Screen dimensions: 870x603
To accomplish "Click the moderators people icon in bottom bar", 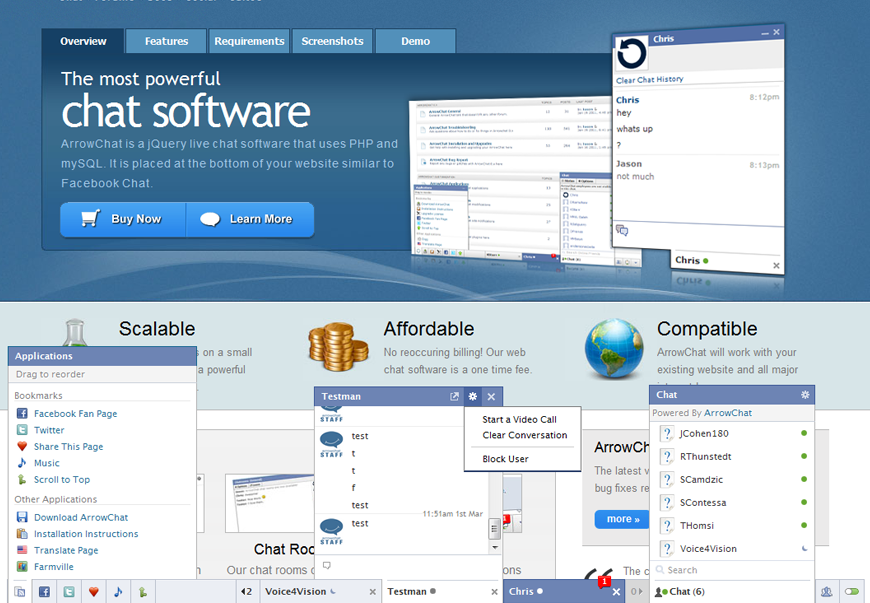I will pos(827,592).
